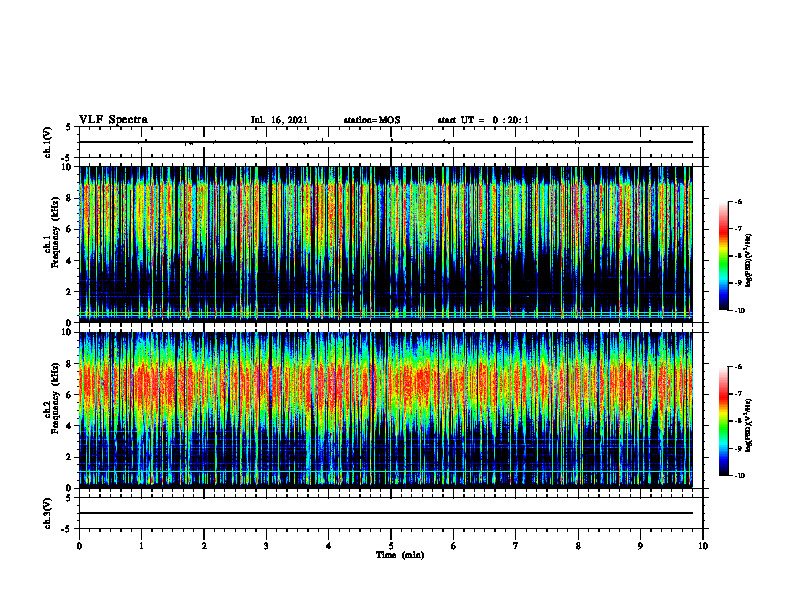Click the 2 kHz tick on ch.2 frequency axis

point(70,457)
